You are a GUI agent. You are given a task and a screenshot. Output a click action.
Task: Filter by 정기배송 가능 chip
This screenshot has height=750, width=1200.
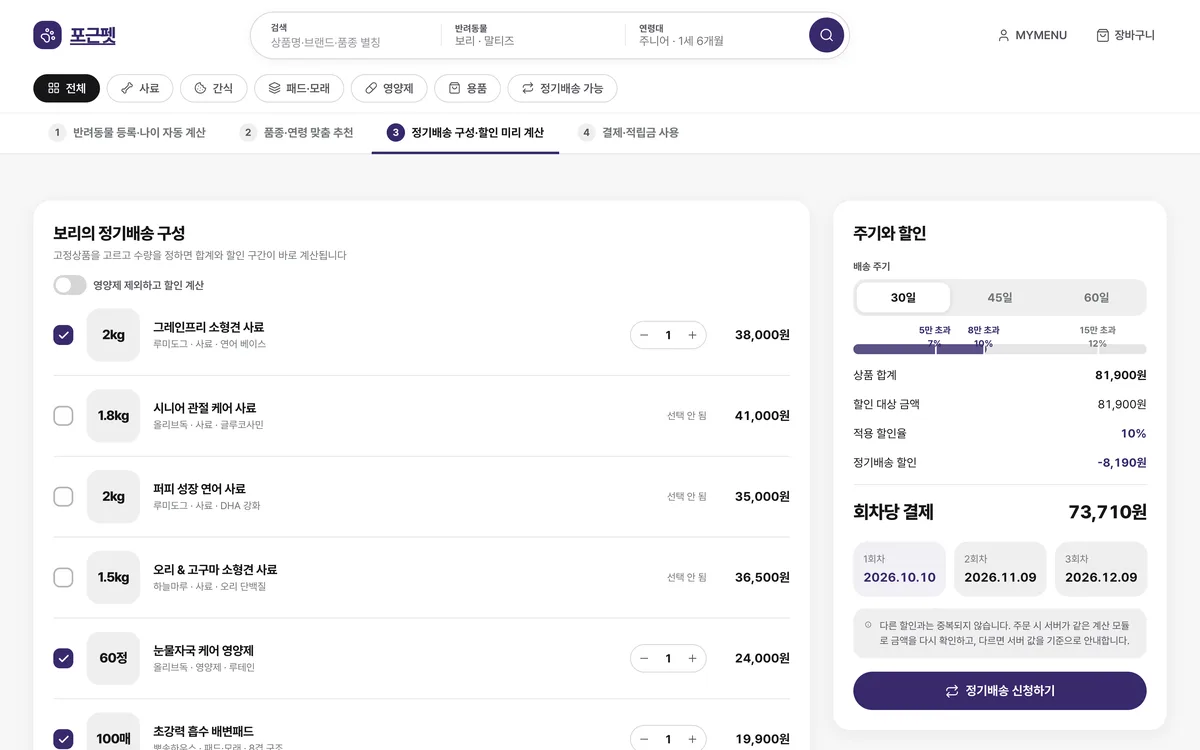pyautogui.click(x=562, y=88)
